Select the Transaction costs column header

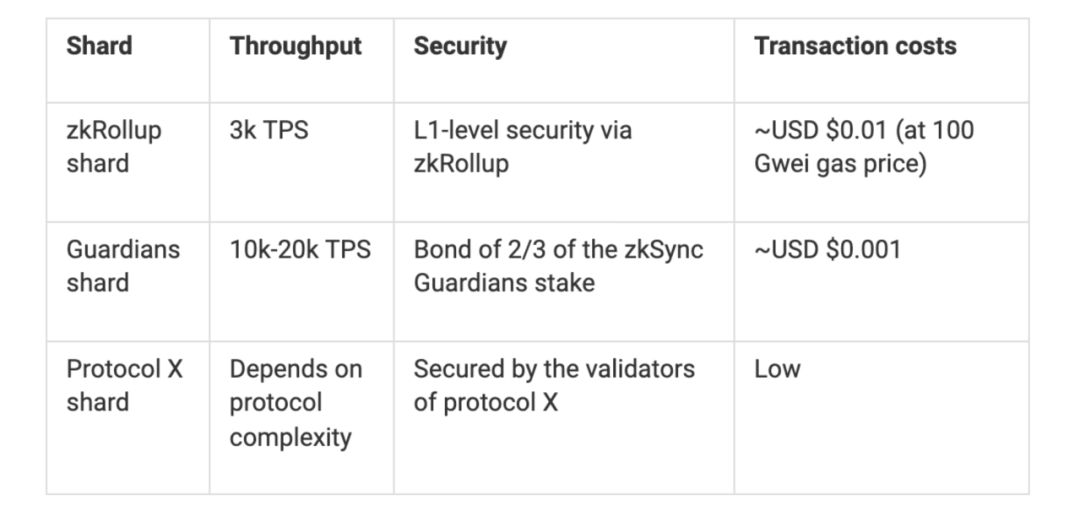tap(855, 46)
